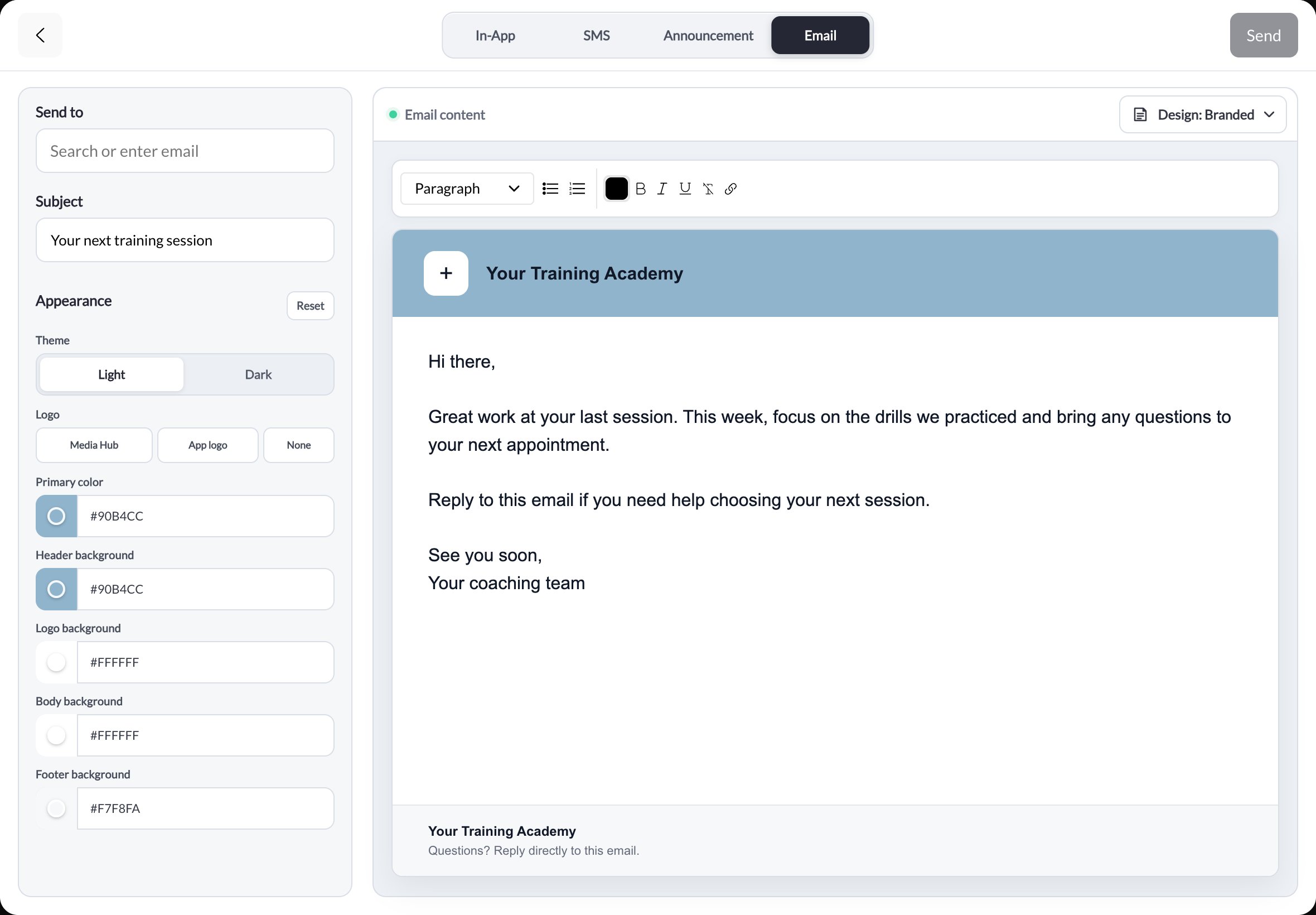The height and width of the screenshot is (915, 1316).
Task: Add a logo with the plus tile
Action: [446, 273]
